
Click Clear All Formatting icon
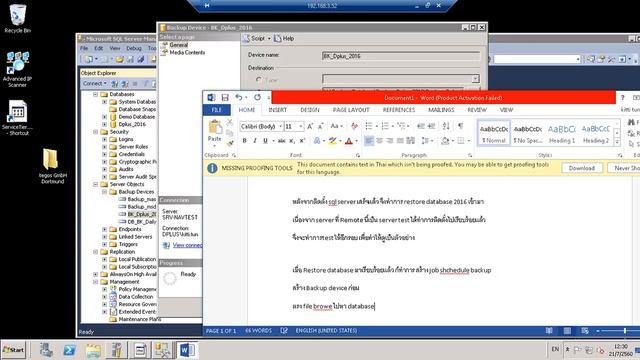point(354,127)
